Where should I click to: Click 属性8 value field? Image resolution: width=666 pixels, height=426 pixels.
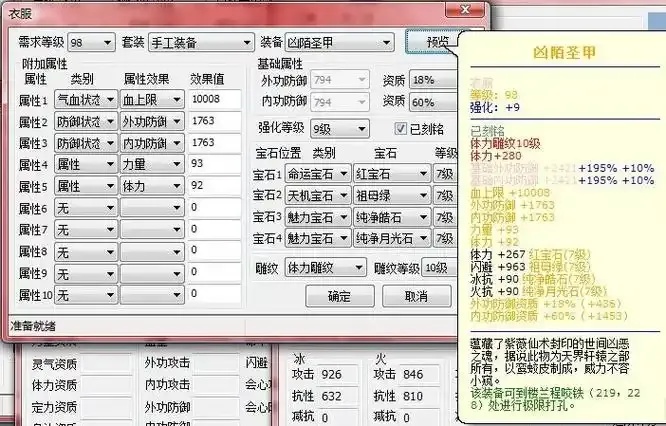point(214,251)
